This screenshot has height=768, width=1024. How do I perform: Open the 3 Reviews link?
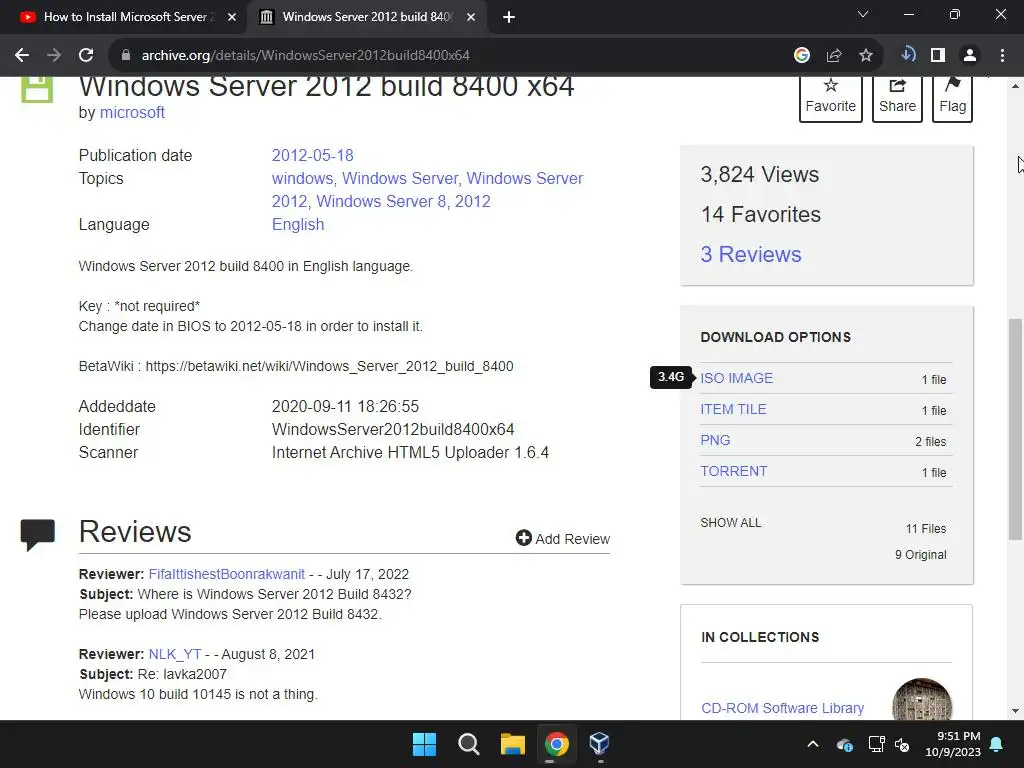click(751, 254)
